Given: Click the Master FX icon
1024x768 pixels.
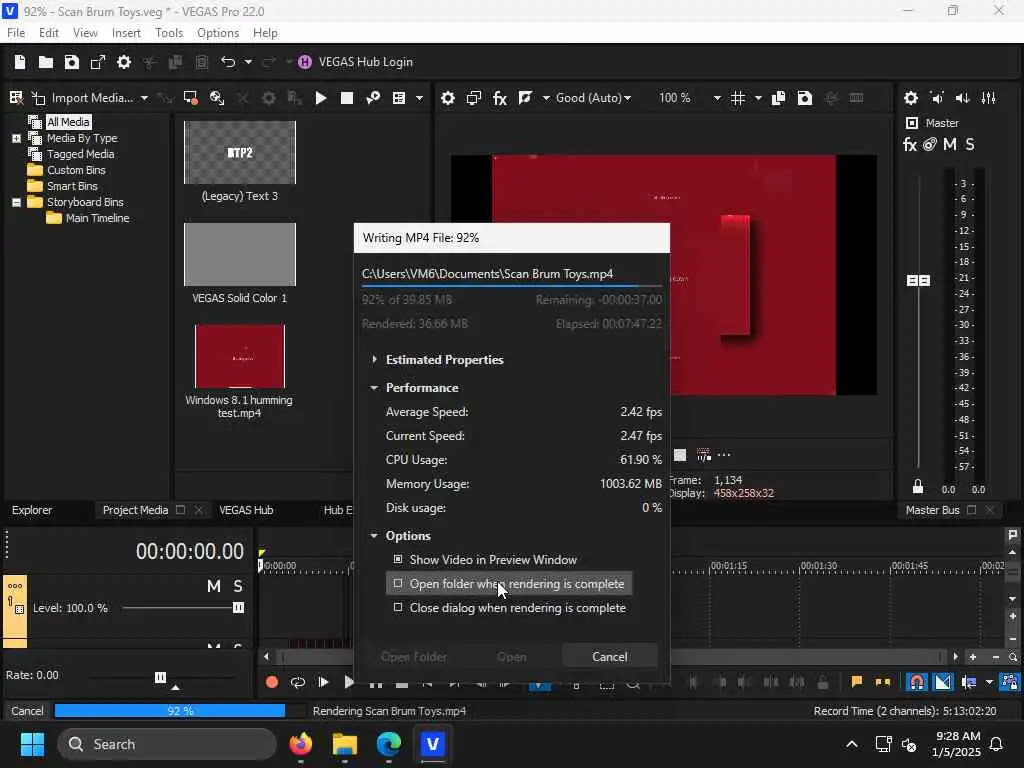Looking at the screenshot, I should coord(910,144).
